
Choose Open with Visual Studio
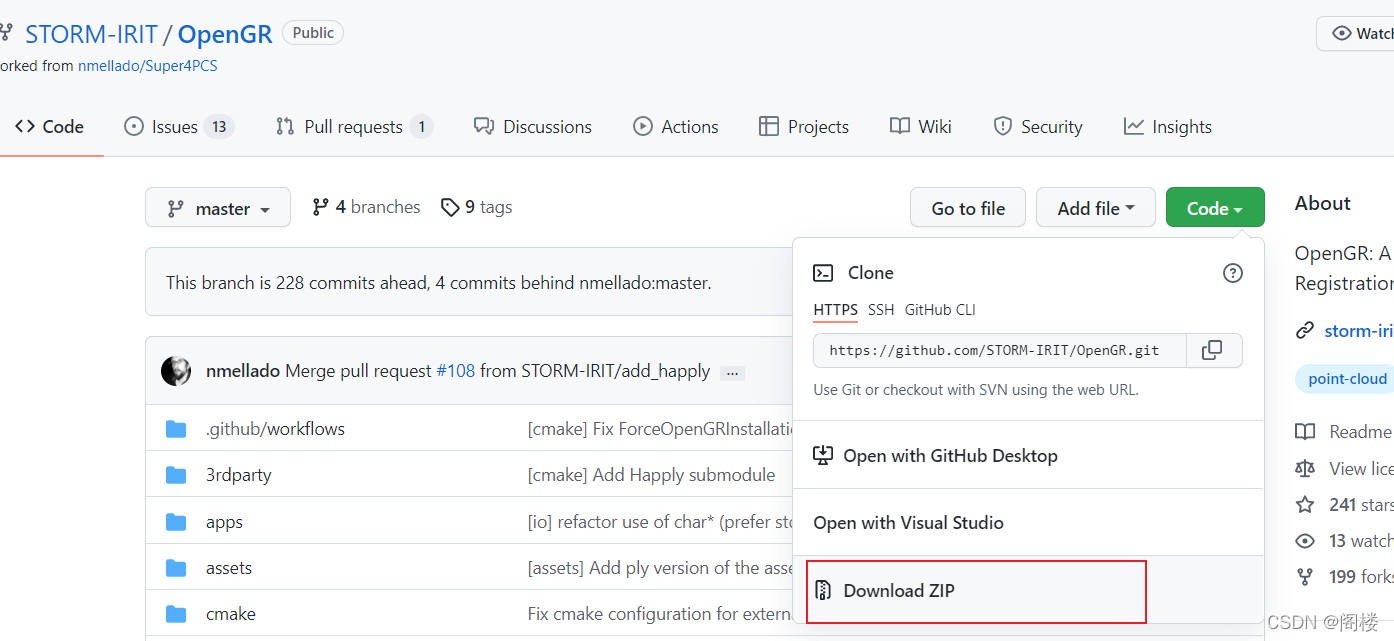click(1028, 523)
